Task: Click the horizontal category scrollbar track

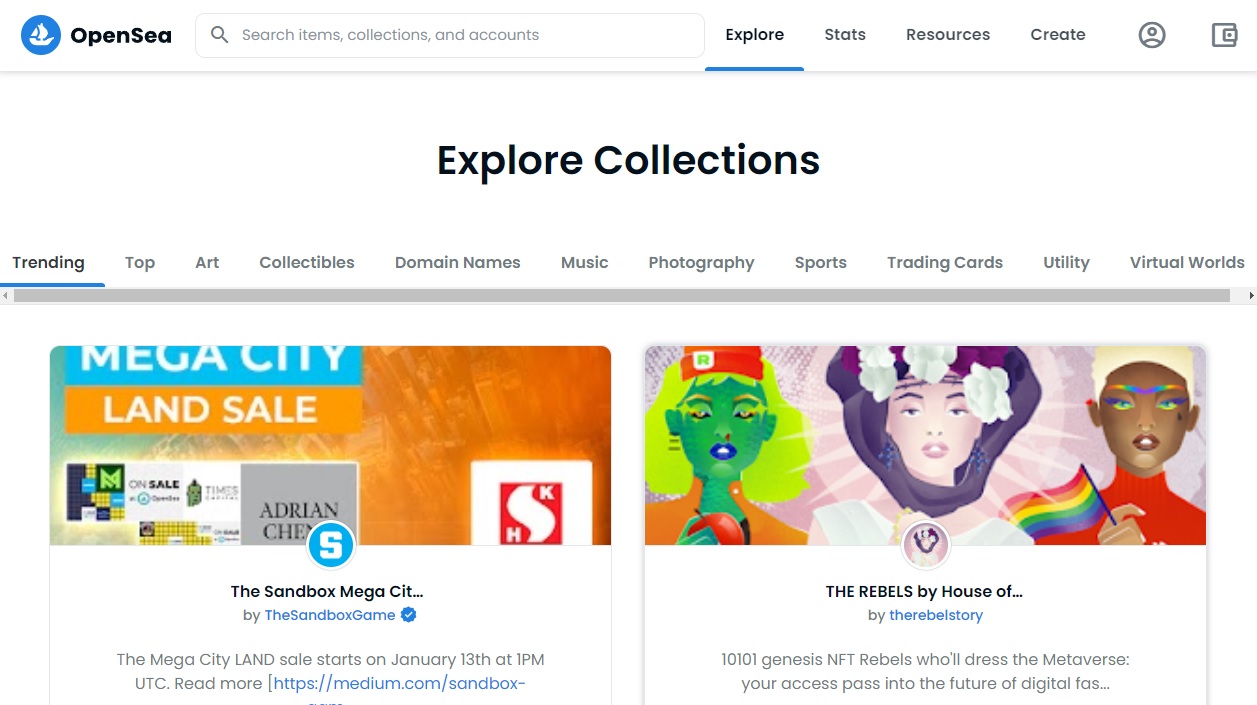Action: click(x=620, y=296)
